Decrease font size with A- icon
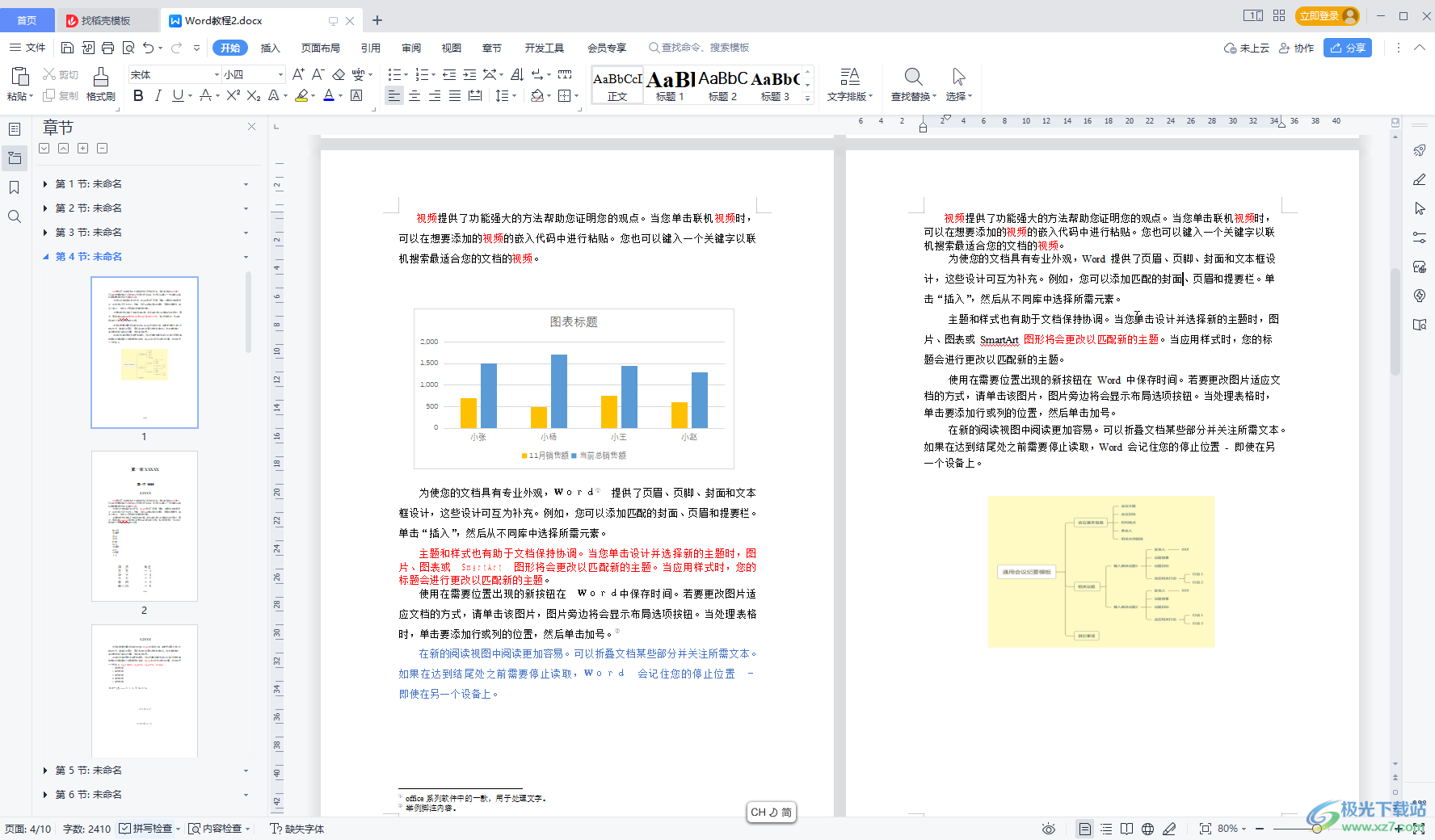The image size is (1435, 840). (318, 74)
